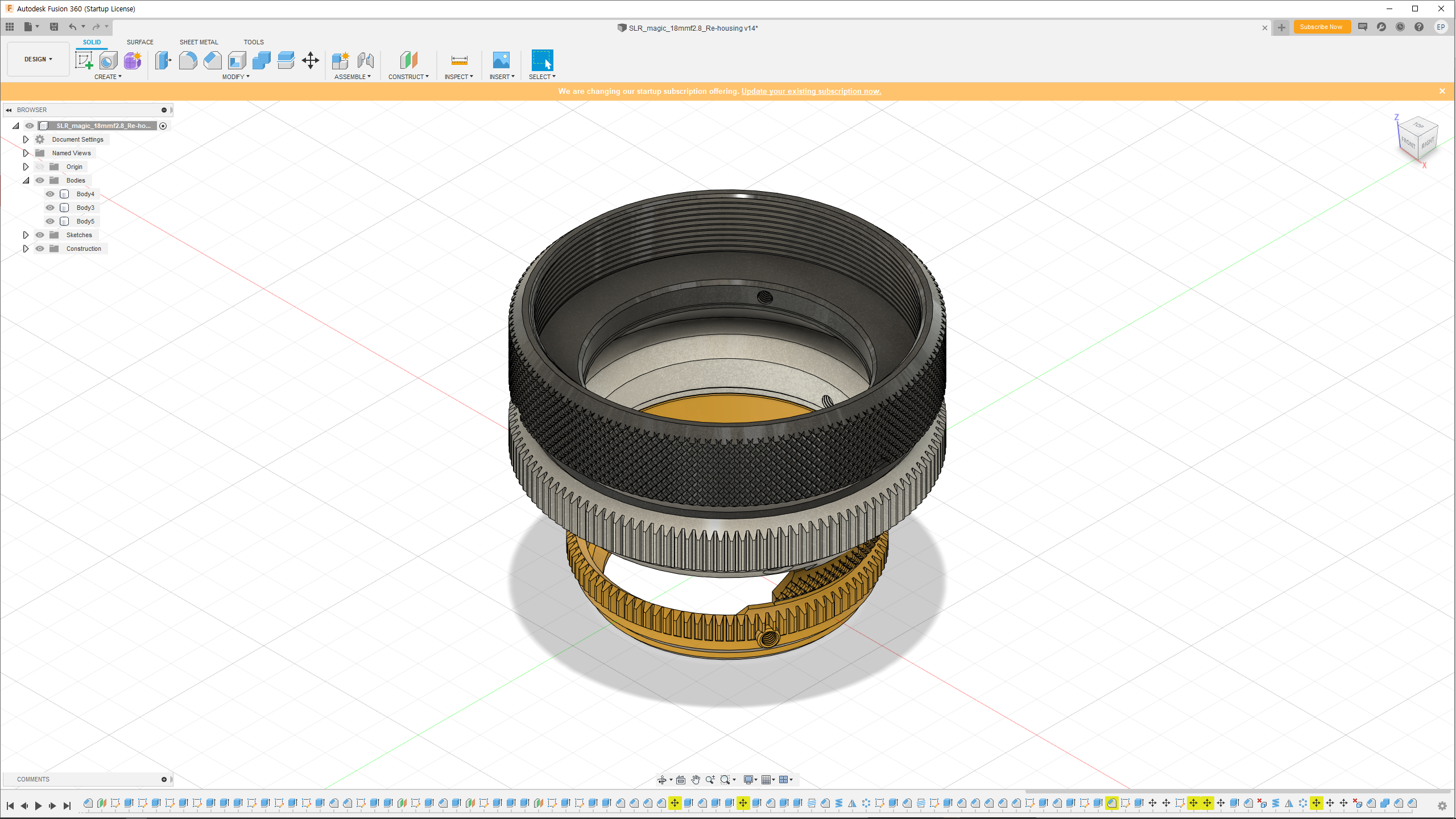This screenshot has height=819, width=1456.
Task: Collapse the Bodies folder
Action: pyautogui.click(x=26, y=180)
